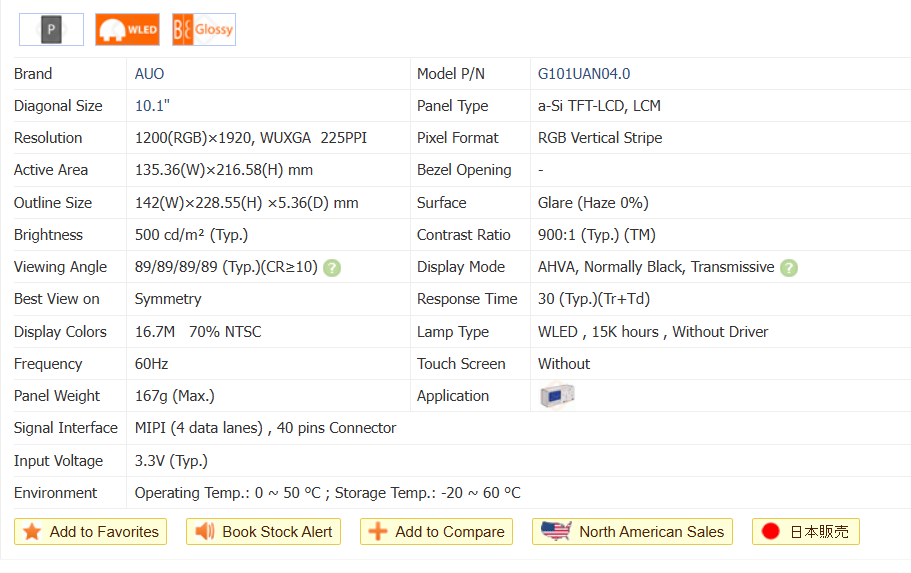Click the AUO brand name value
This screenshot has height=573, width=911.
(x=150, y=74)
